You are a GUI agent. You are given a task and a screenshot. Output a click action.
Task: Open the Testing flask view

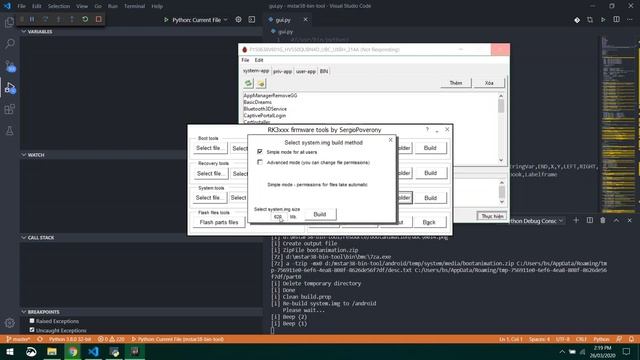coord(9,131)
